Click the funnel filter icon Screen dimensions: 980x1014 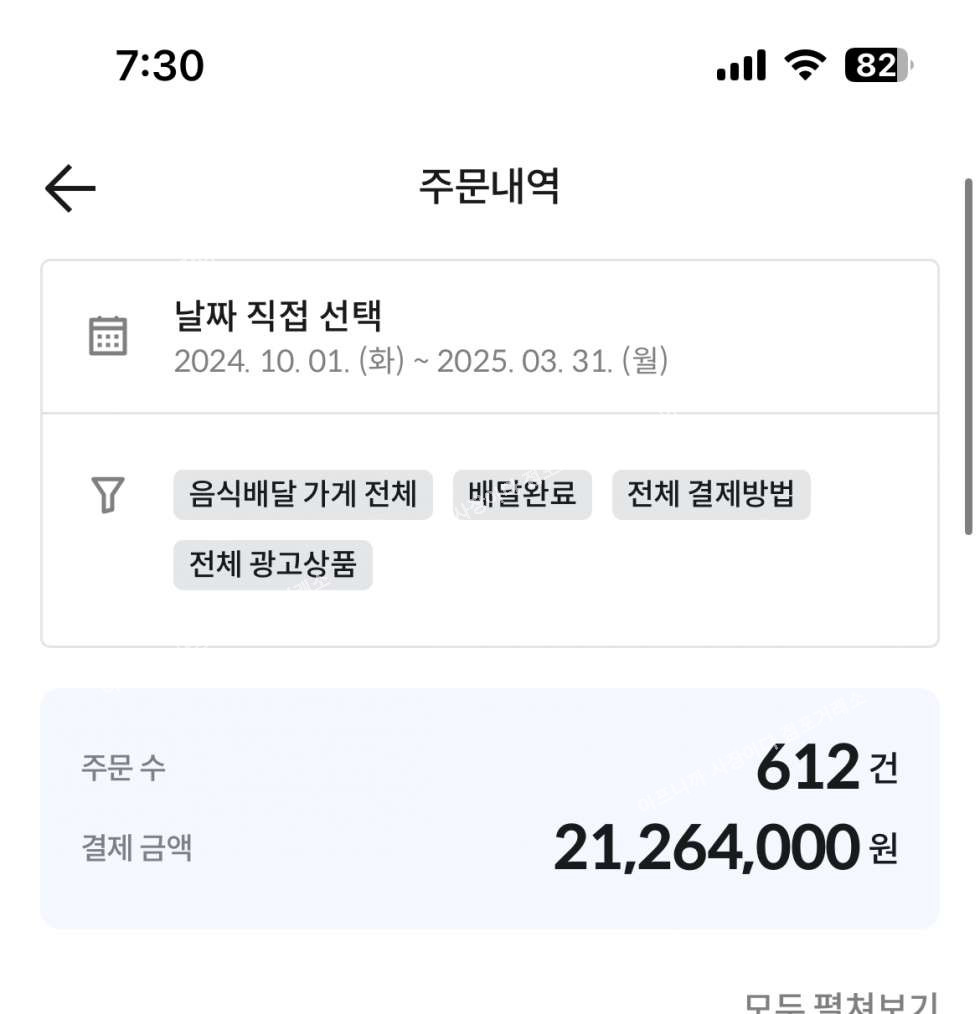pos(108,494)
